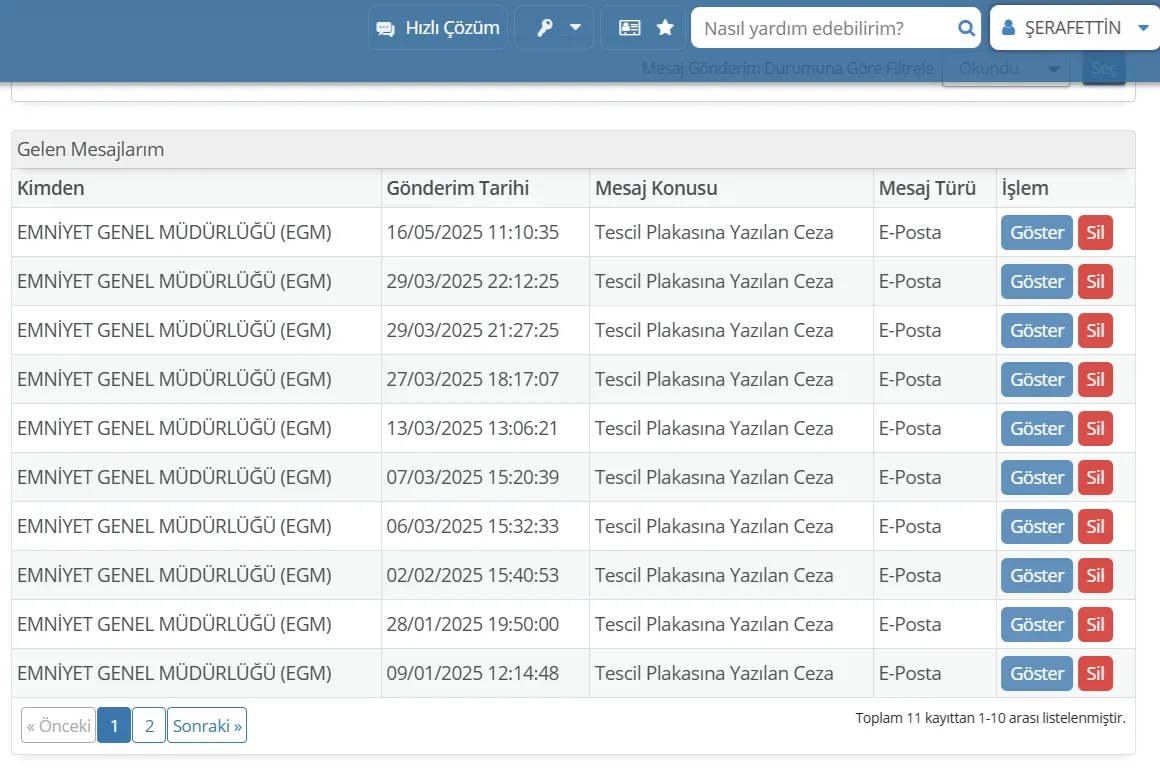The height and width of the screenshot is (784, 1160).
Task: Open the ŞERAFETTİN user menu
Action: coord(1075,28)
